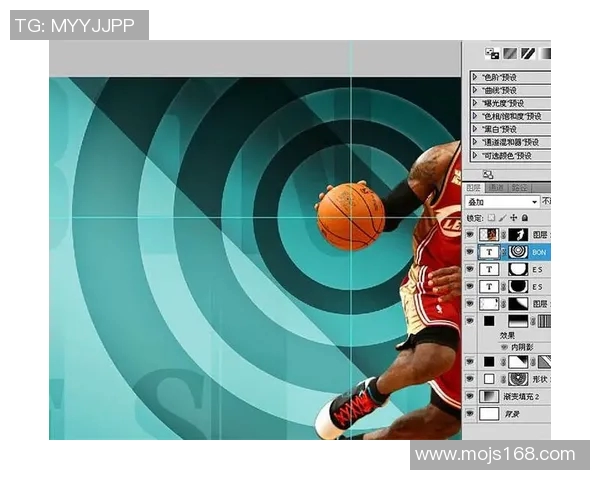
Task: Select the white dome mask of E S layer
Action: coord(518,269)
